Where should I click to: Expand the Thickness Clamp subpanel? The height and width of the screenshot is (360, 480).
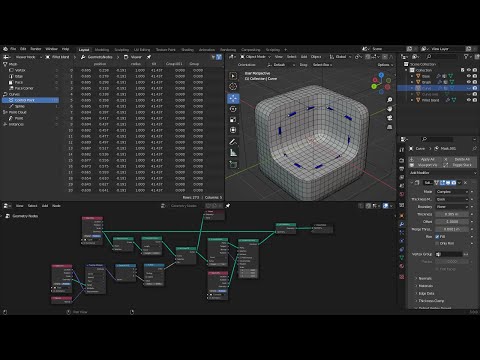click(x=429, y=301)
